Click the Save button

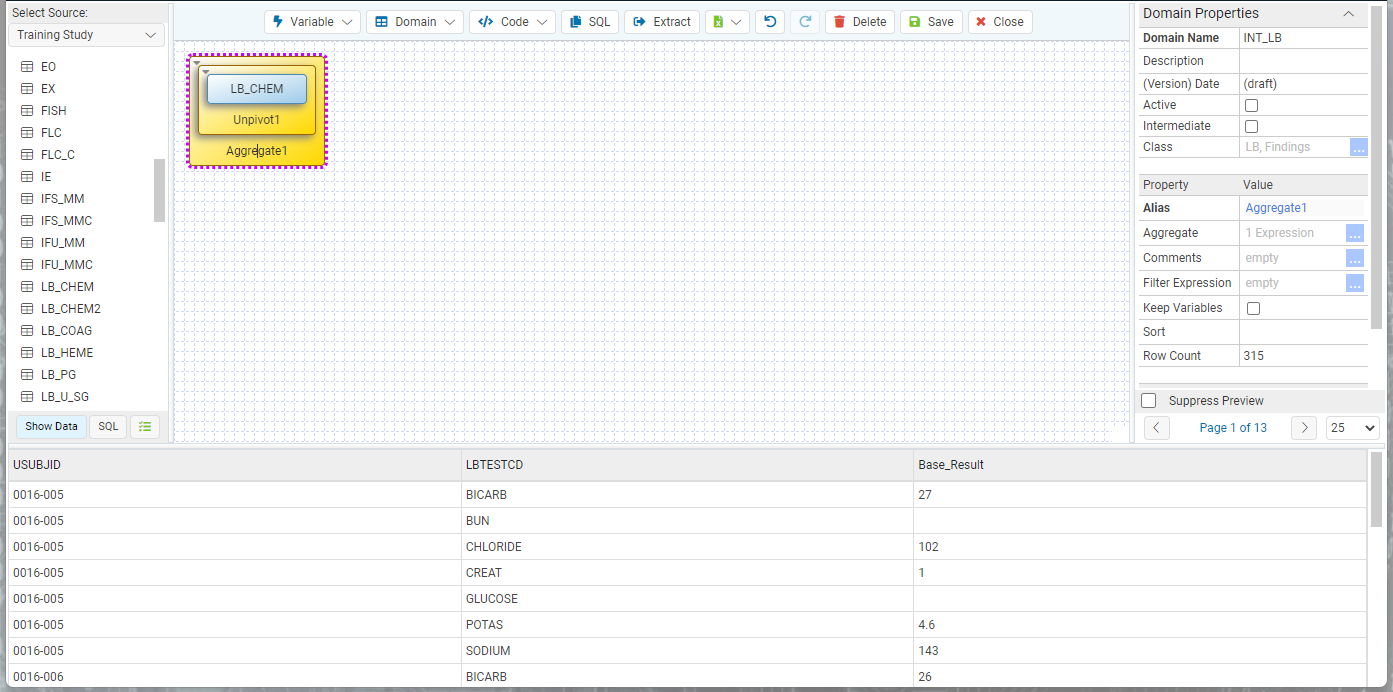(931, 22)
